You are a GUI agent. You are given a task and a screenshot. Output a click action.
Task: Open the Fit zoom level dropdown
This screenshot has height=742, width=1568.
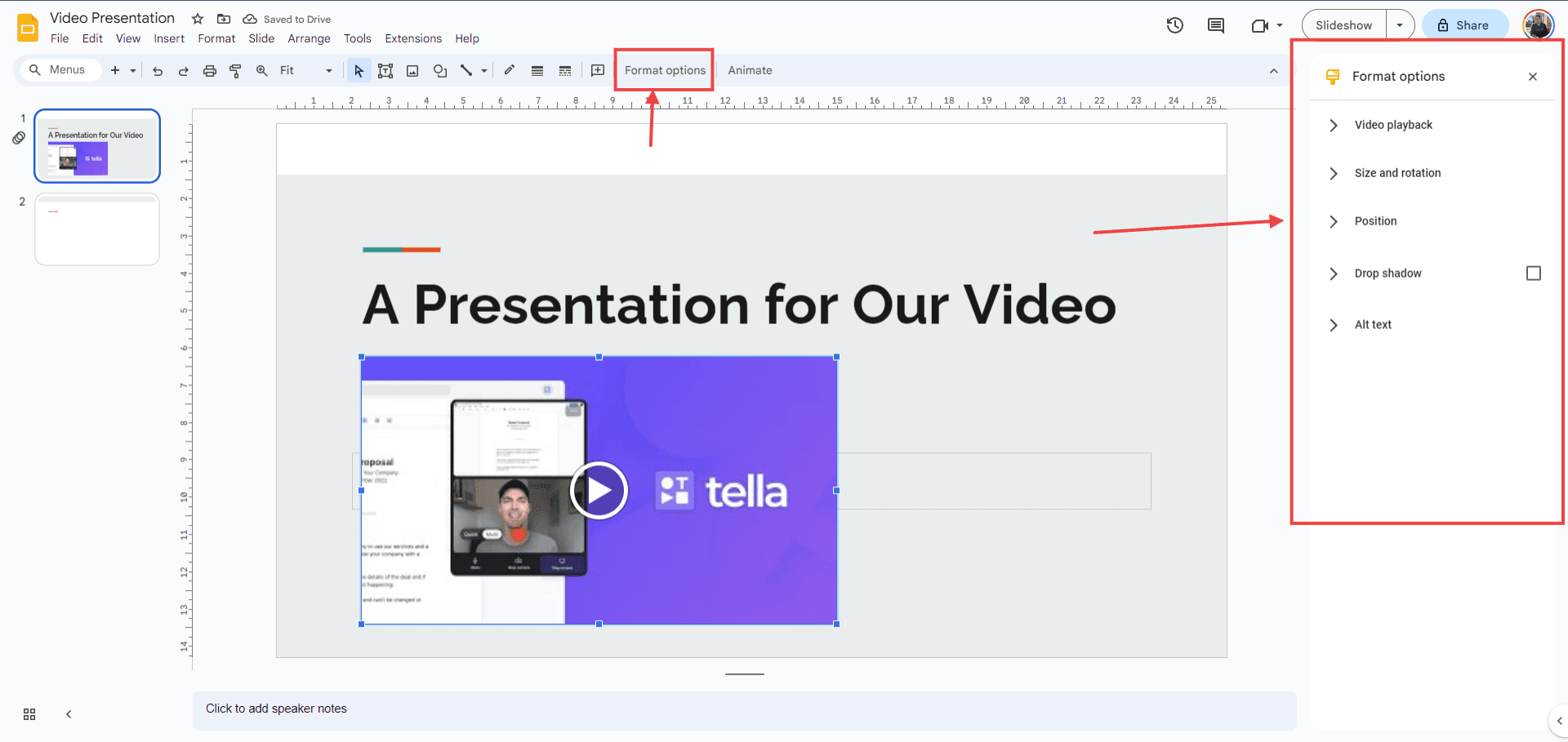pos(306,70)
